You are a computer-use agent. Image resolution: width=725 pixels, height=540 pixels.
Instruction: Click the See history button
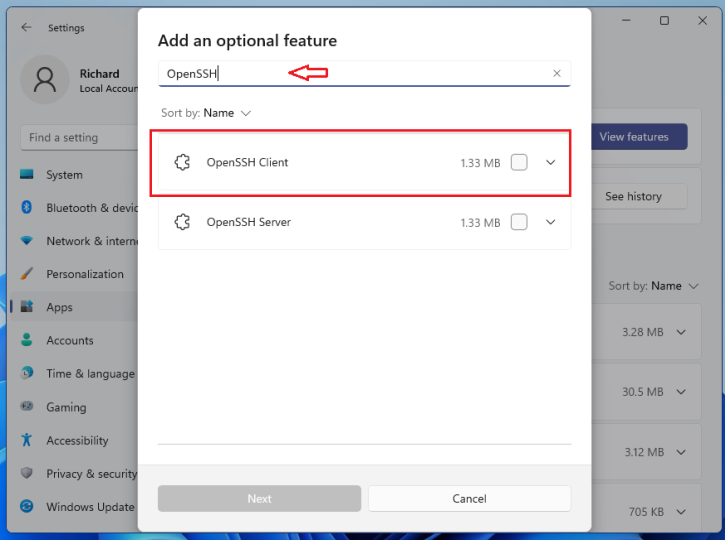(633, 196)
